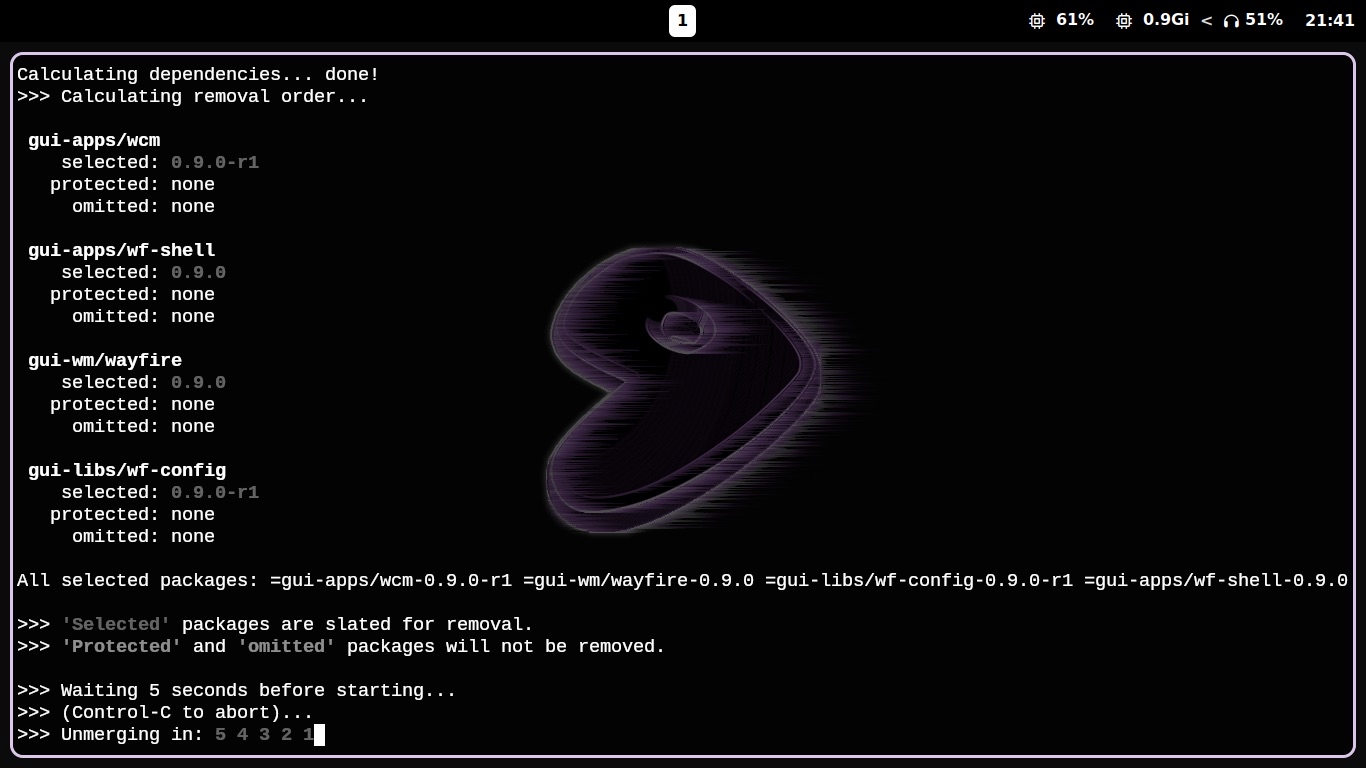
Task: Click selected version 0.9.0-r1 under gui-apps/wcm
Action: tap(215, 162)
